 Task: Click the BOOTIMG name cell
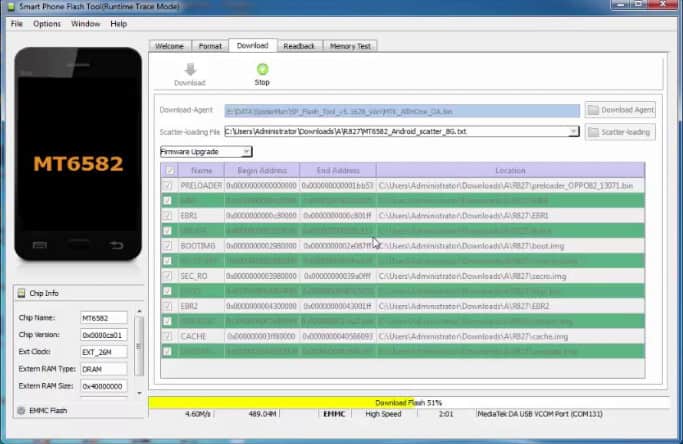click(201, 246)
